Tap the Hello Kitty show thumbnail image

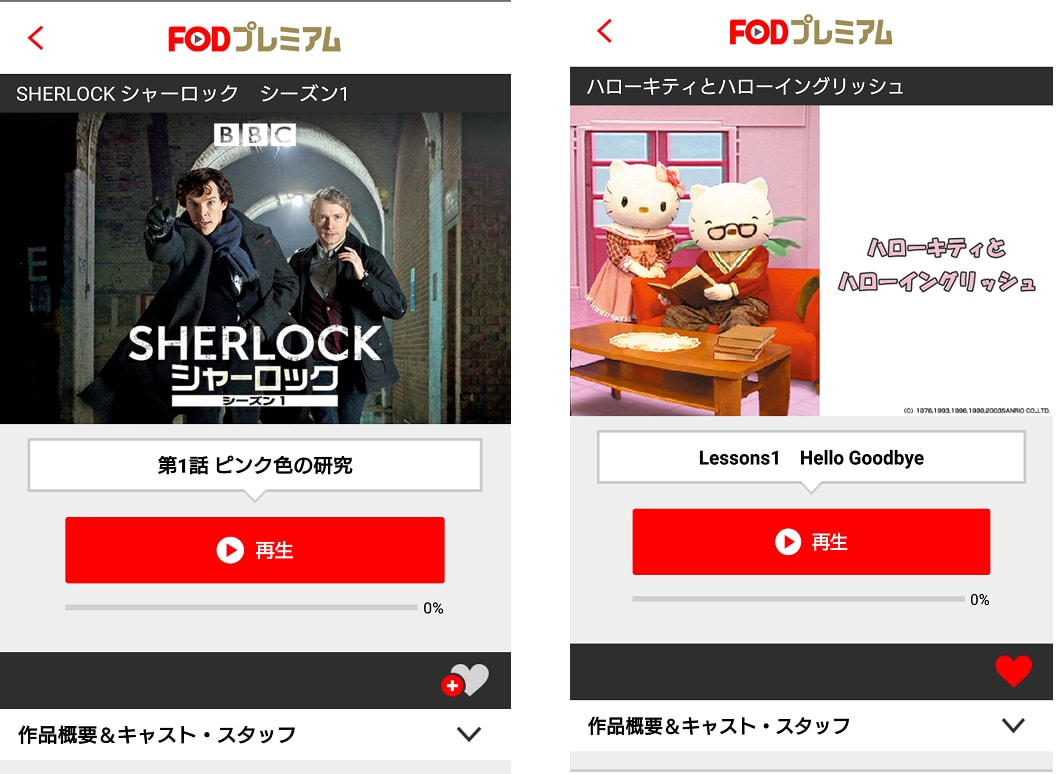[811, 261]
